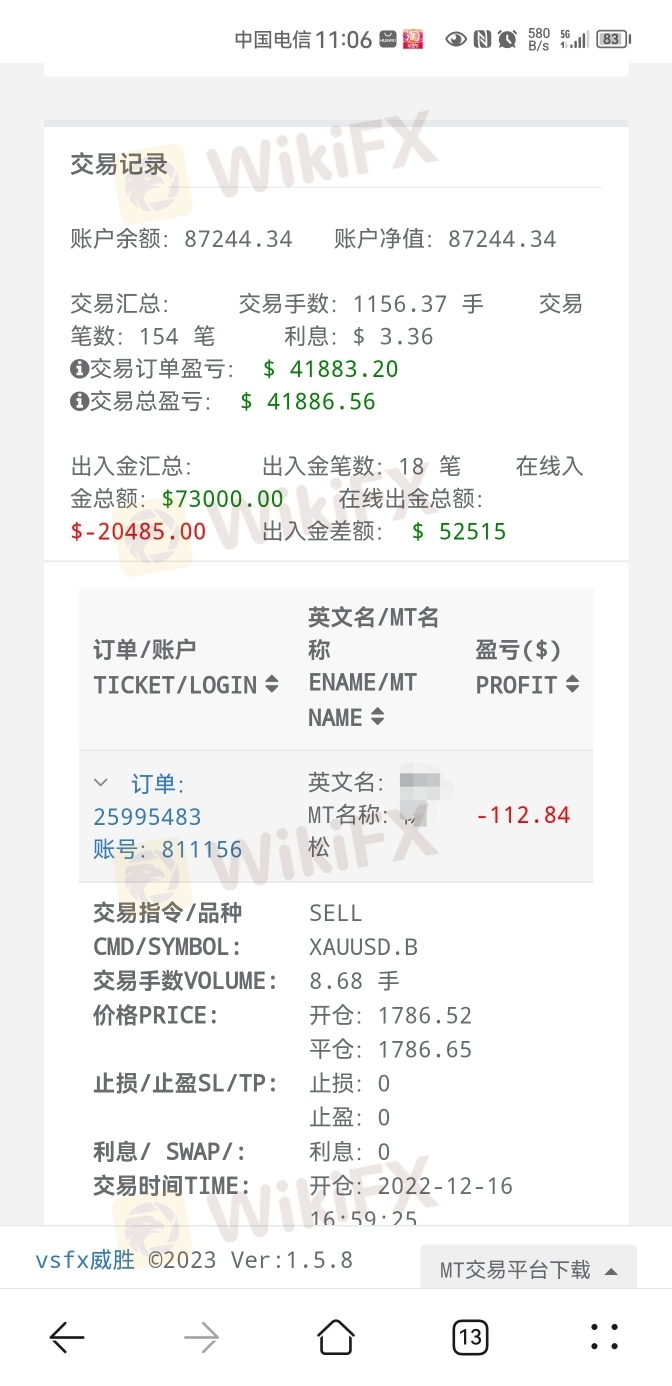Image resolution: width=672 pixels, height=1386 pixels.
Task: Tap the browser back arrow
Action: 67,1337
